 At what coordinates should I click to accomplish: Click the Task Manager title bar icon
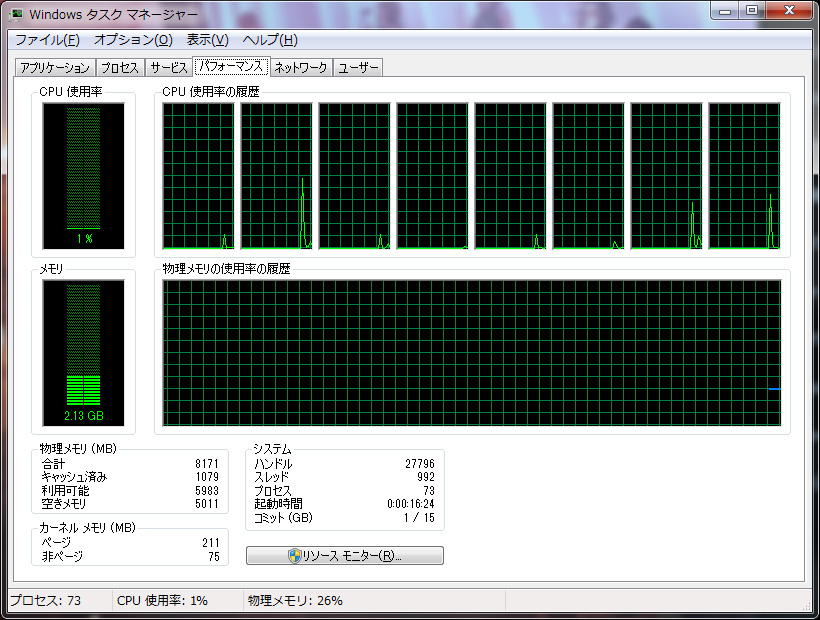pos(16,14)
